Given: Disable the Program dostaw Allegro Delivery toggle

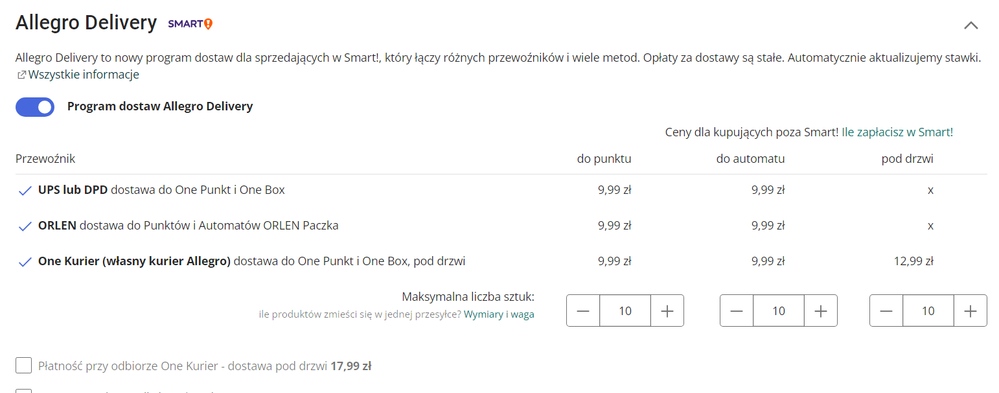Looking at the screenshot, I should [x=35, y=107].
